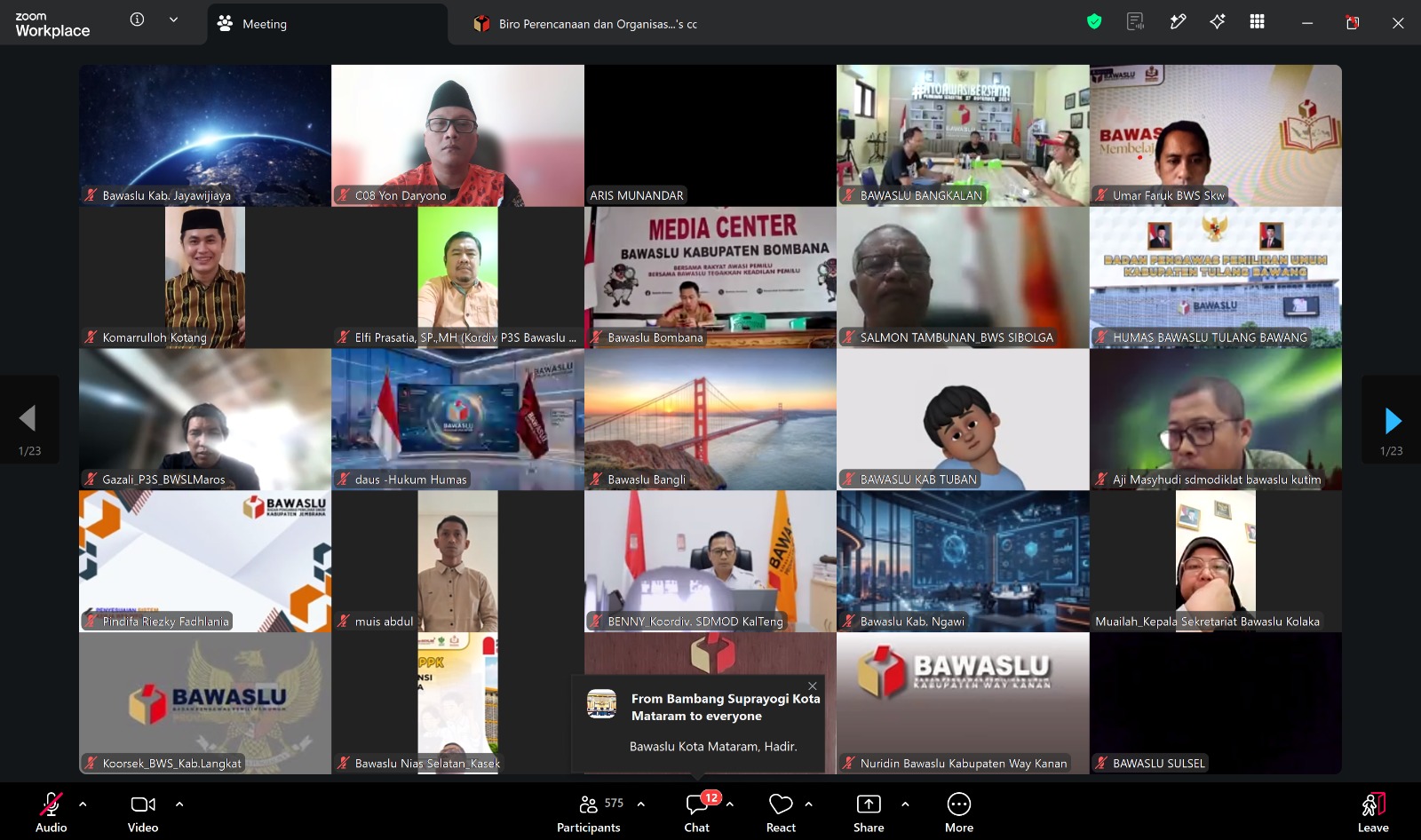Open the AI Companion sparkle icon
1421x840 pixels.
[x=1218, y=22]
